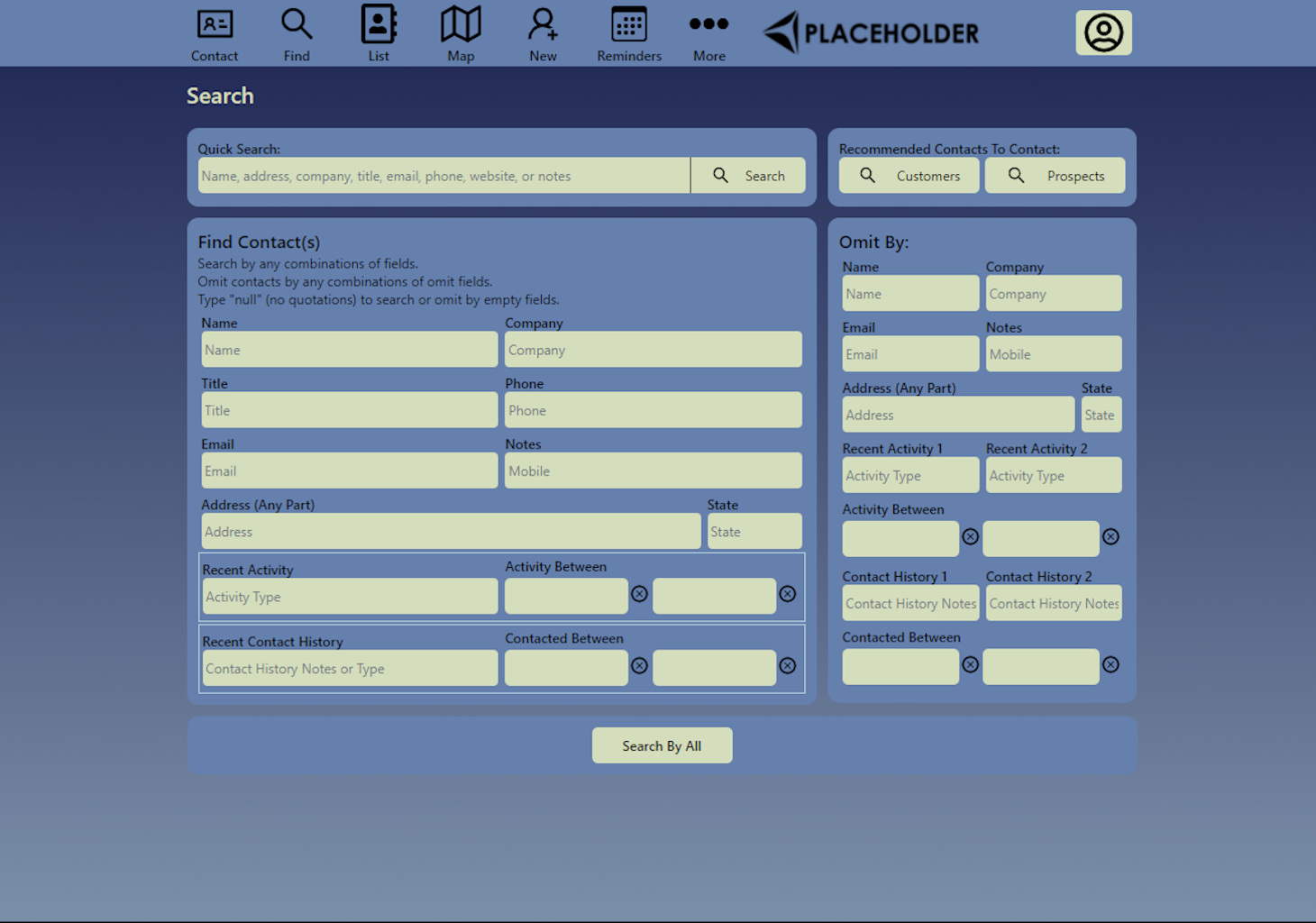
Task: Click the Omit By Name field
Action: (910, 293)
